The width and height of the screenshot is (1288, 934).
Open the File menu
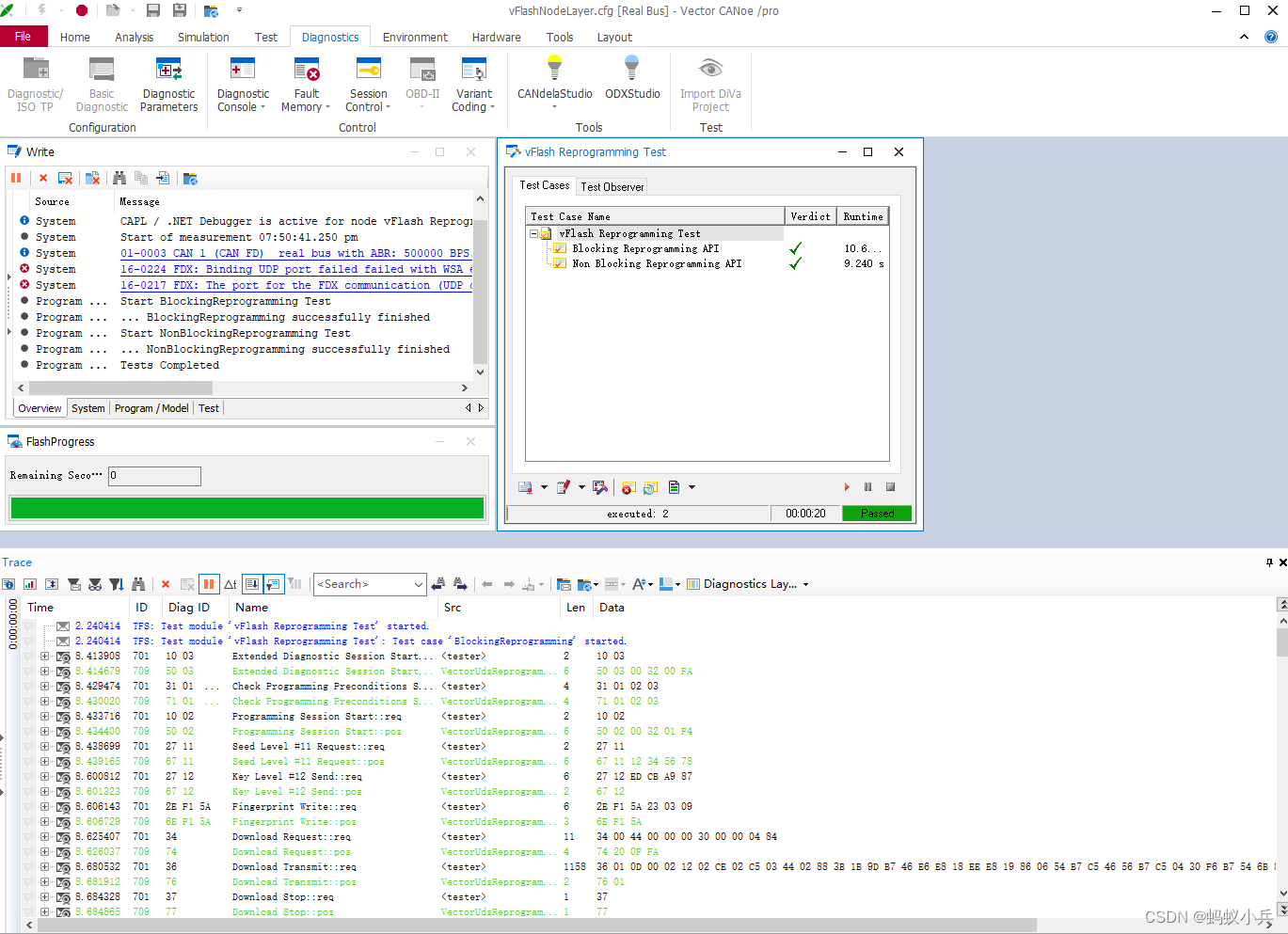24,37
